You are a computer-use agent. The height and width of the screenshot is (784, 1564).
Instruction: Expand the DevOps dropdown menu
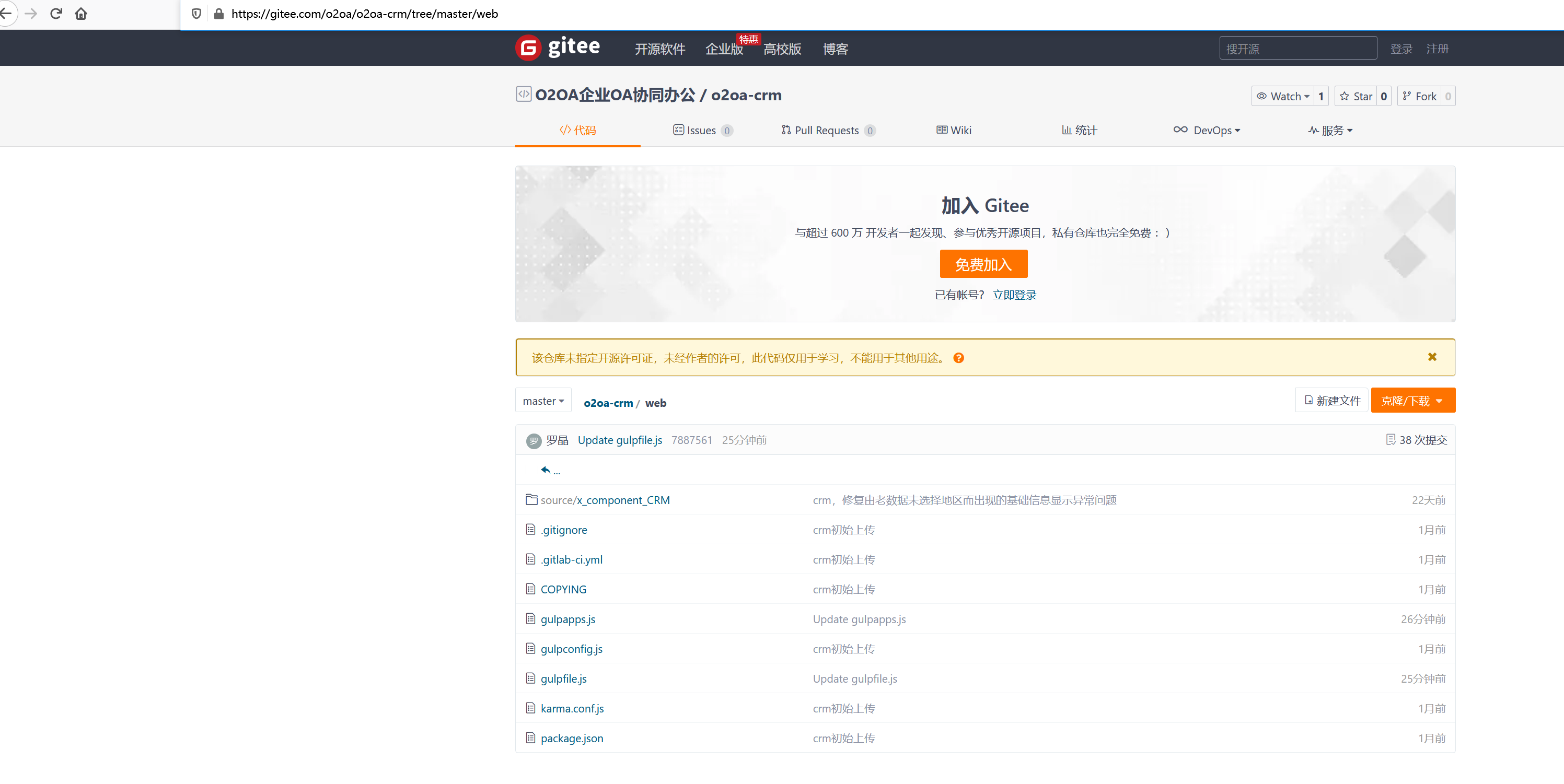click(x=1207, y=130)
